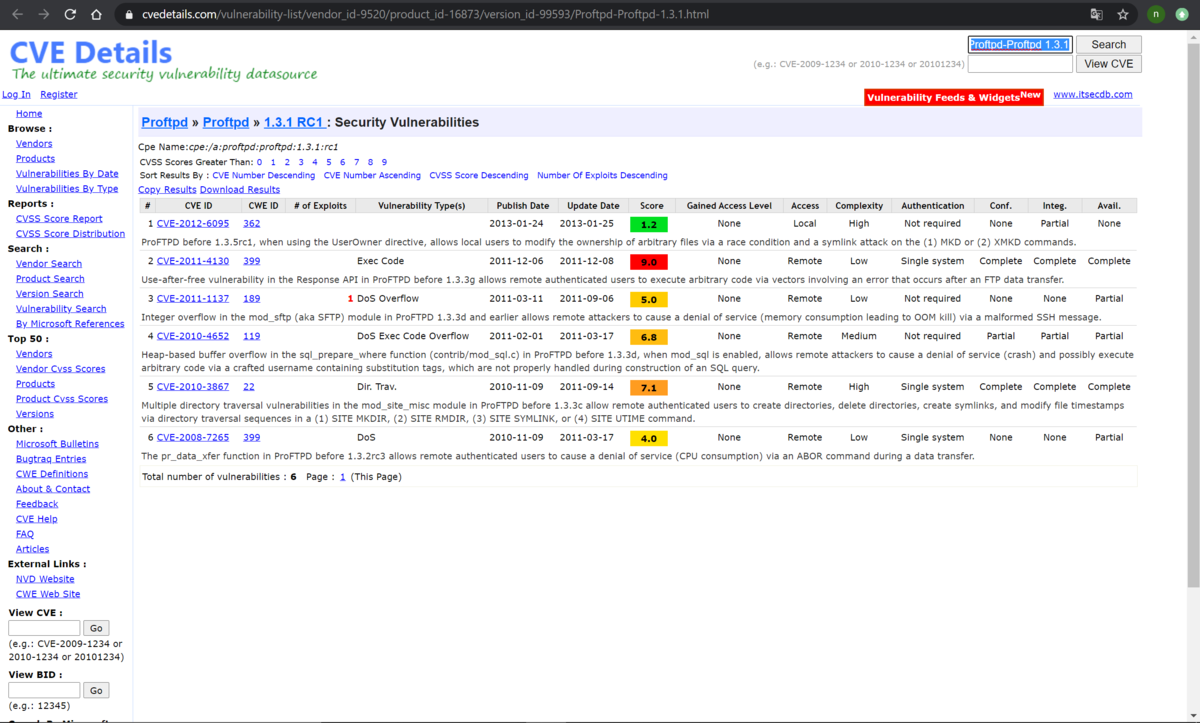Open the Log In link
This screenshot has height=723, width=1200.
(16, 95)
